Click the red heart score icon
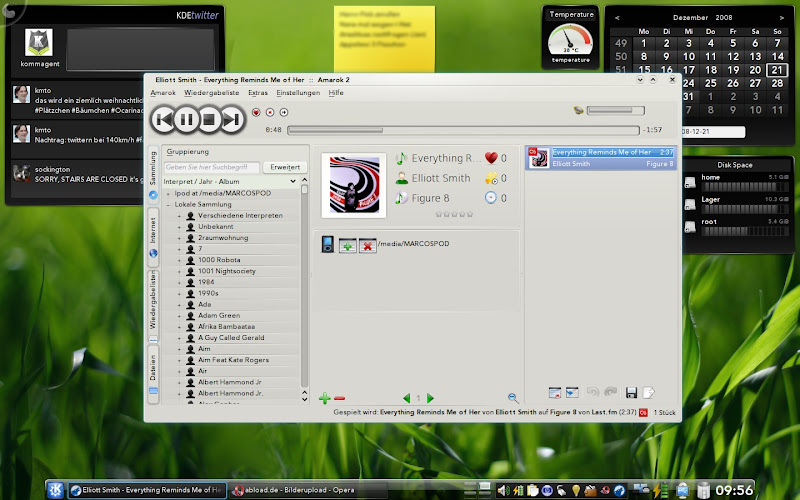 tap(491, 158)
